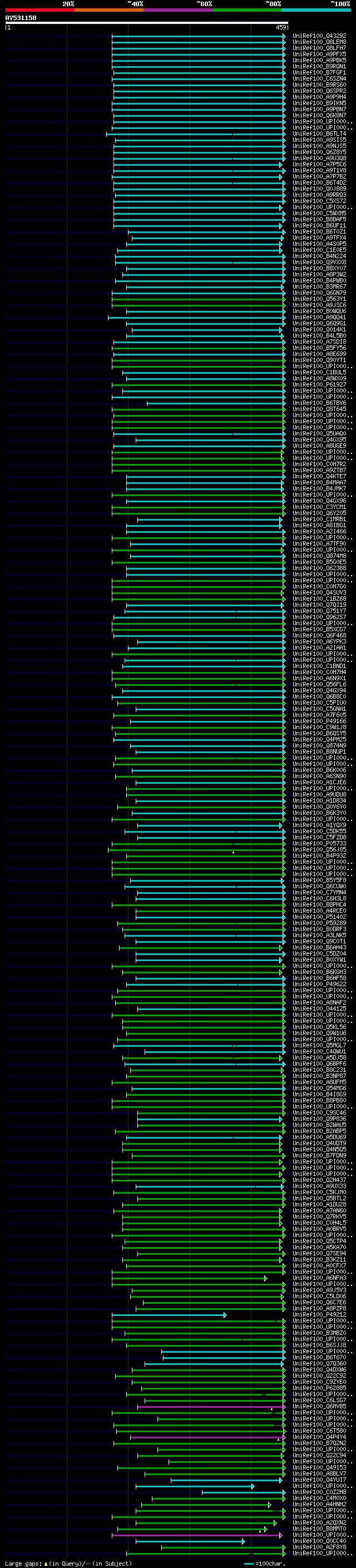Click UniRef100_B4N224 subject label
356x1568 pixels.
pyautogui.click(x=319, y=256)
